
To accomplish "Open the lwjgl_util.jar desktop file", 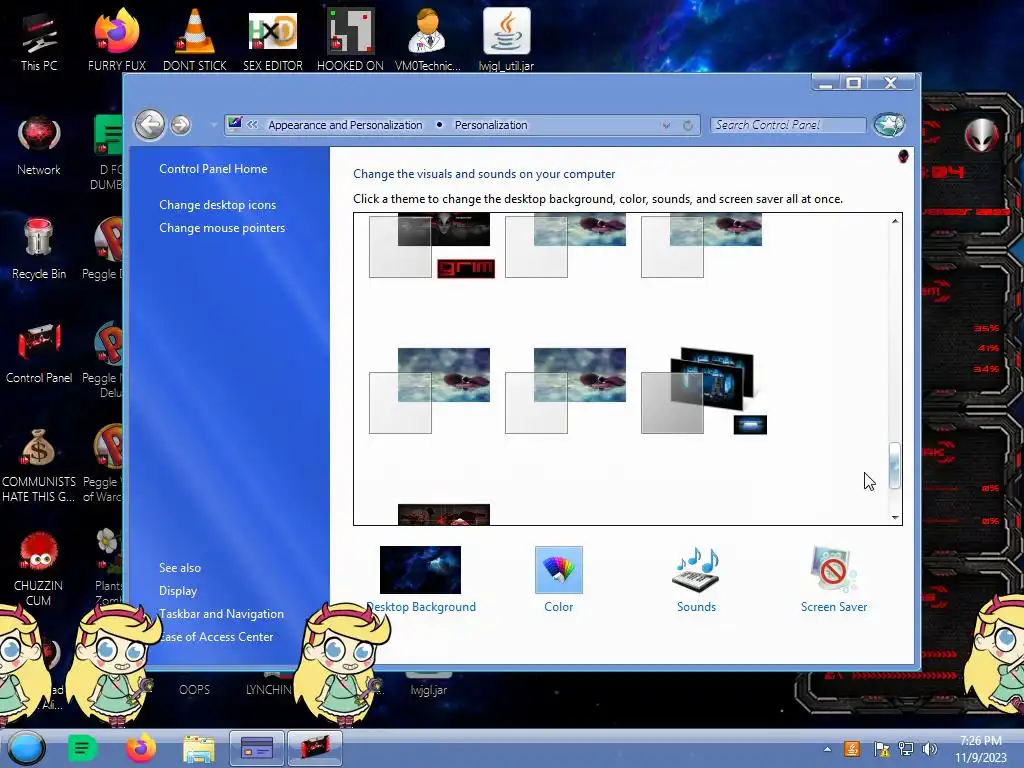I will point(506,40).
